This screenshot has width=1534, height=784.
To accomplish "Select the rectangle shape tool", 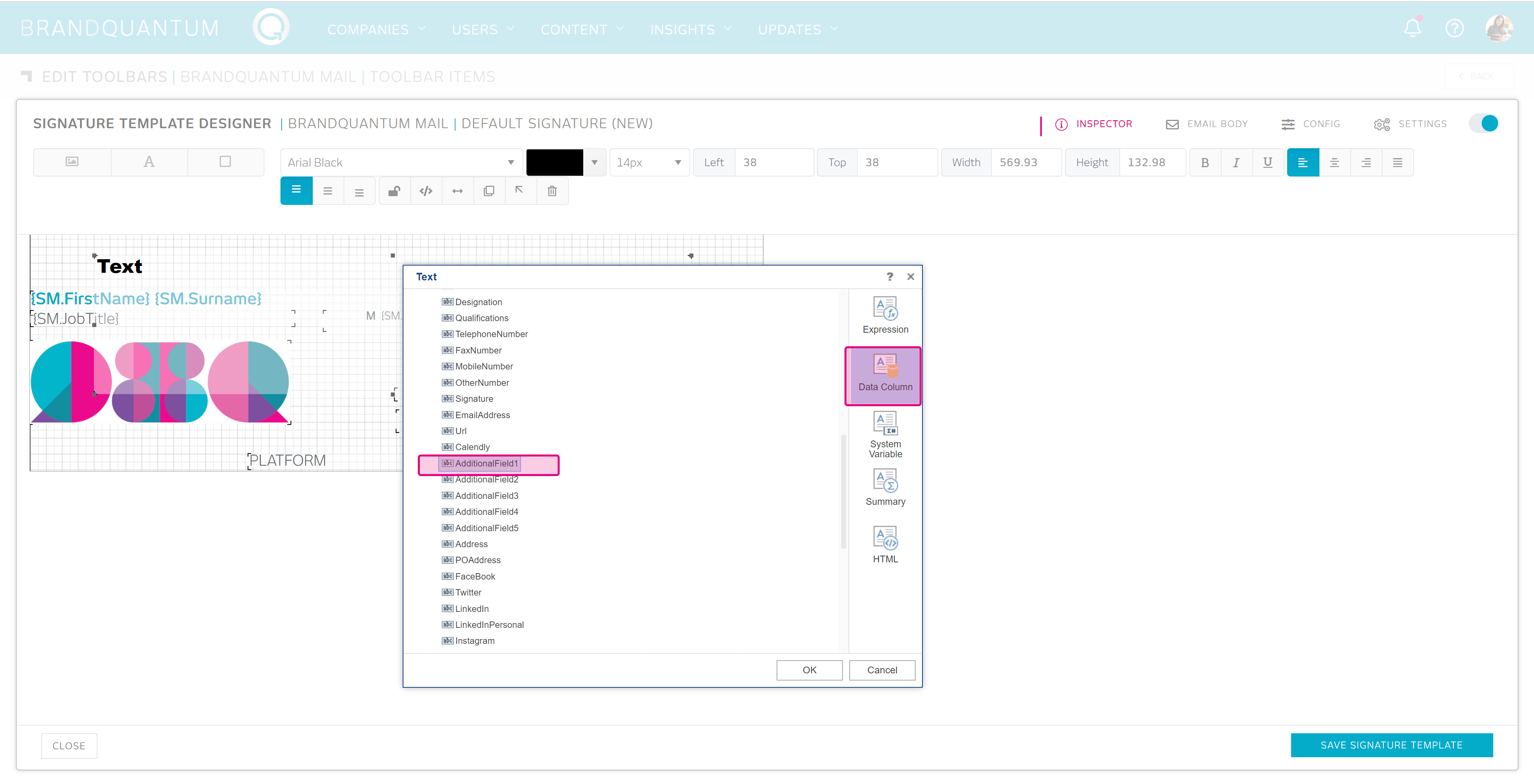I will (x=225, y=161).
